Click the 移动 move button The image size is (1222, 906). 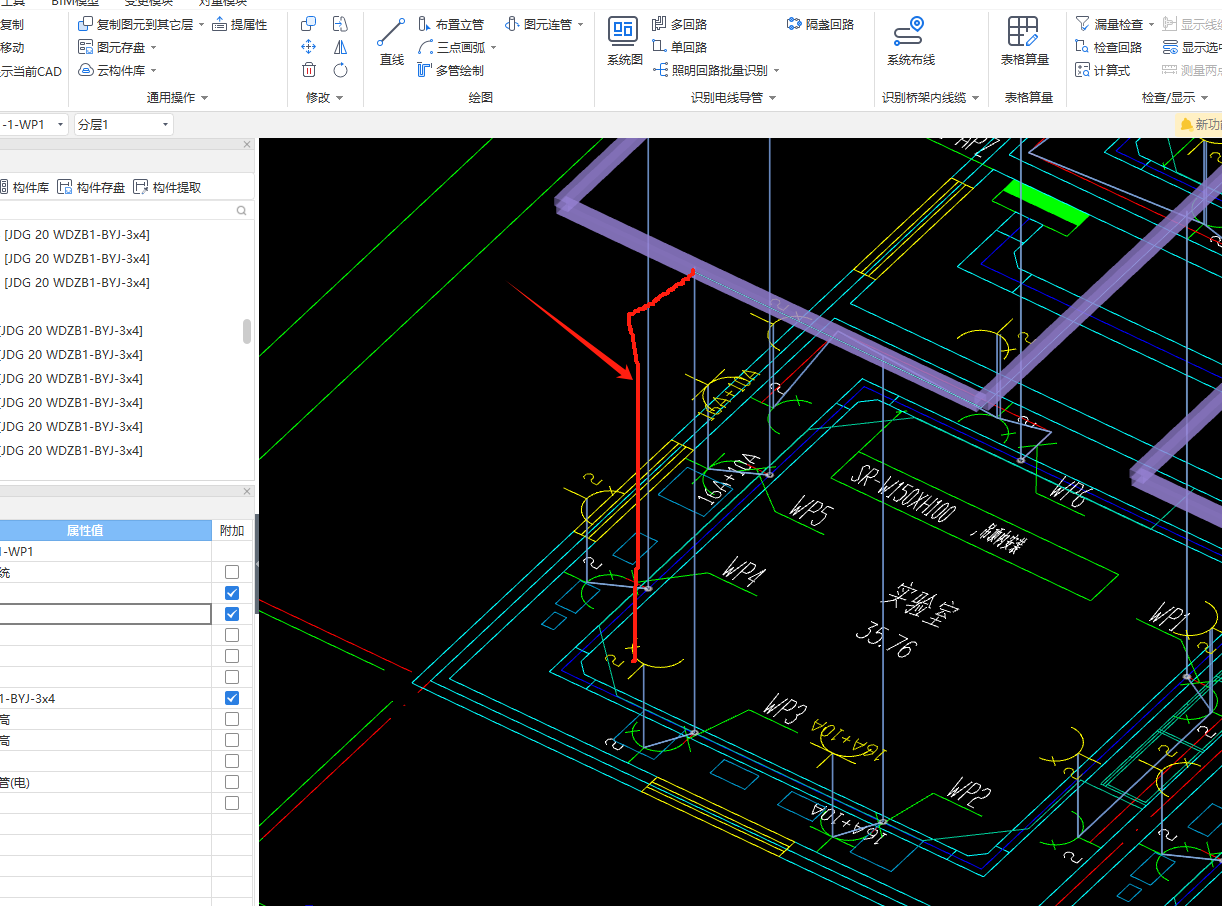coord(12,47)
